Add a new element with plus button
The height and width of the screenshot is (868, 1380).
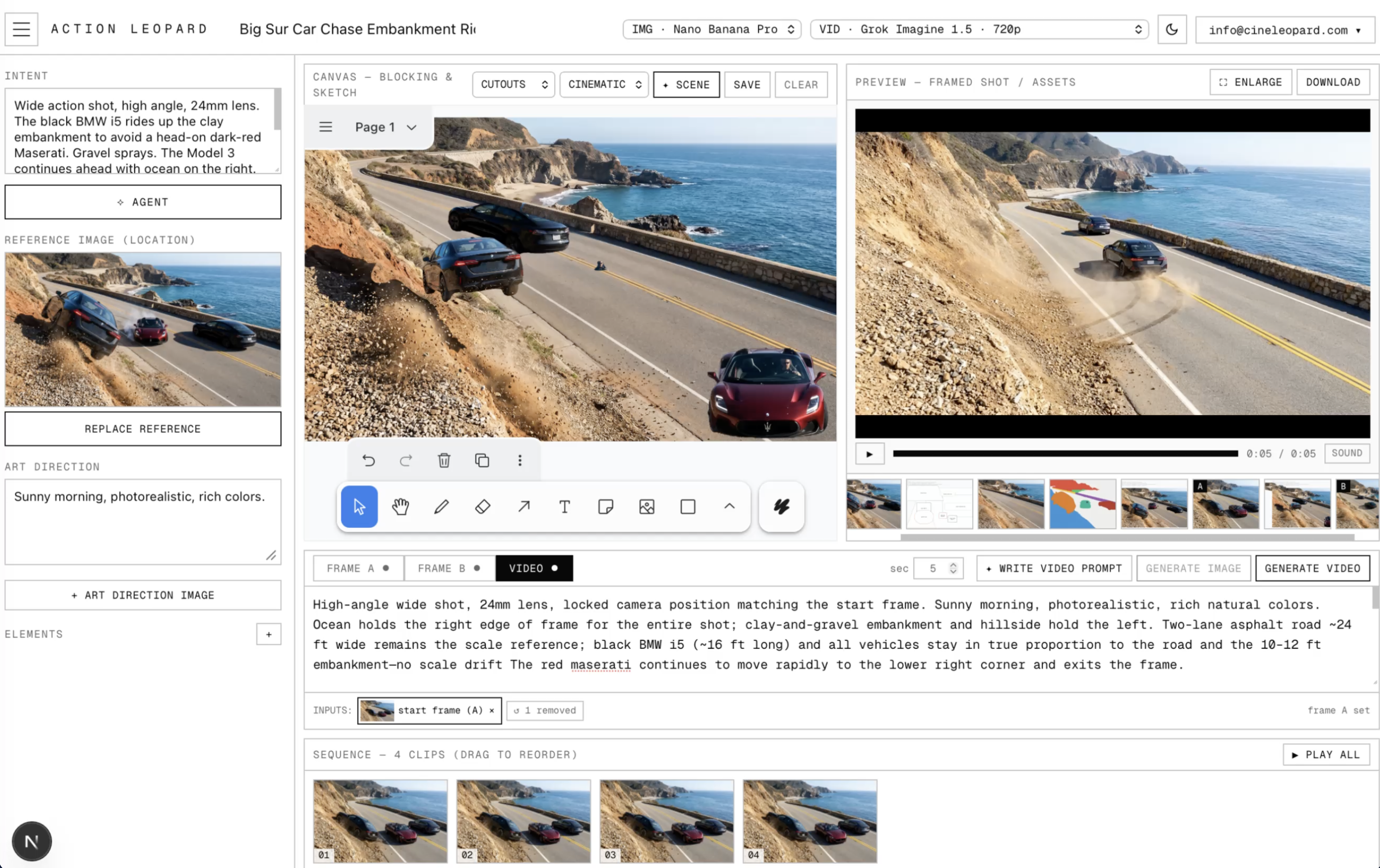[269, 634]
